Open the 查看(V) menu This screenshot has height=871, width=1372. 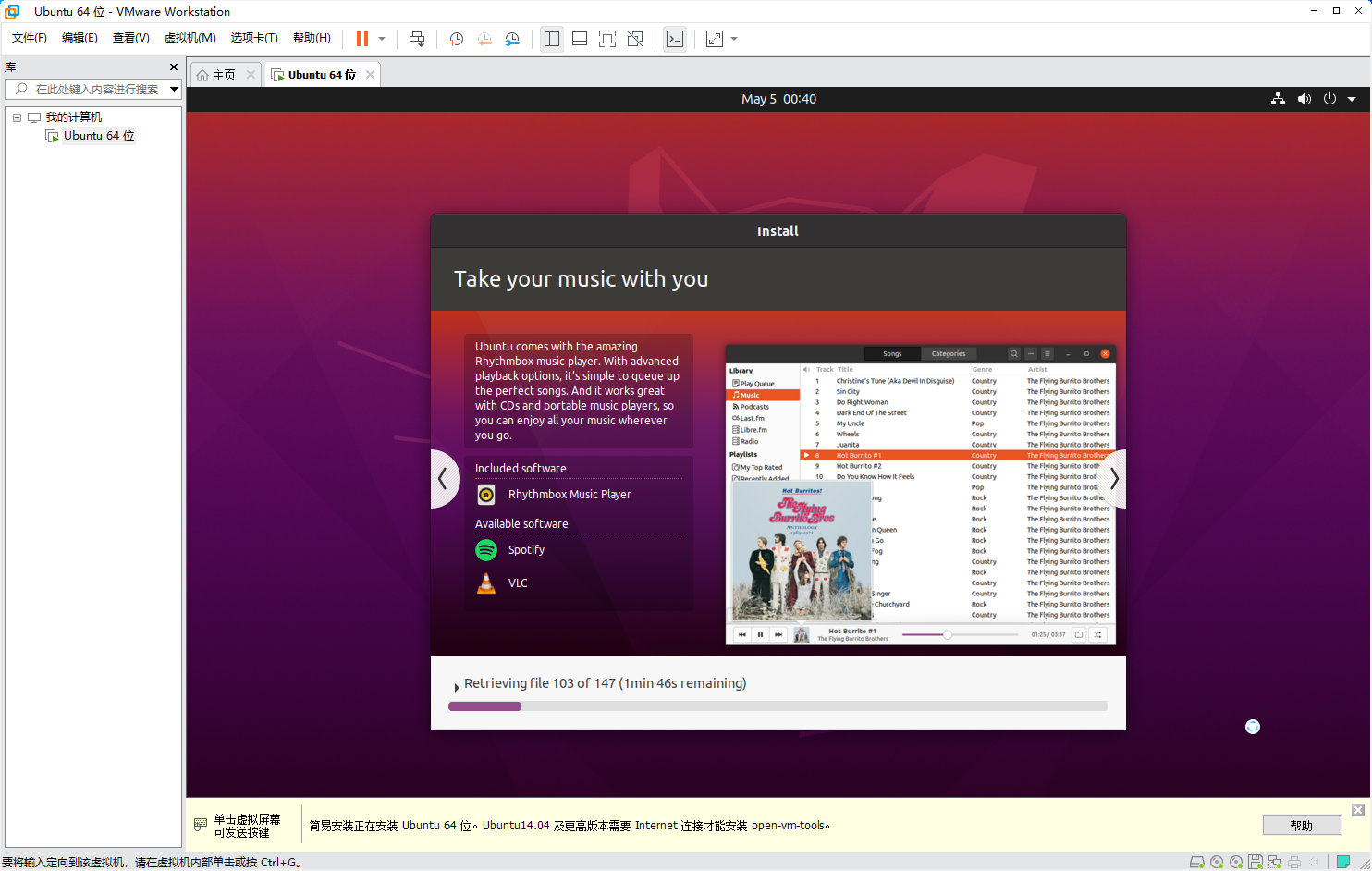tap(130, 38)
